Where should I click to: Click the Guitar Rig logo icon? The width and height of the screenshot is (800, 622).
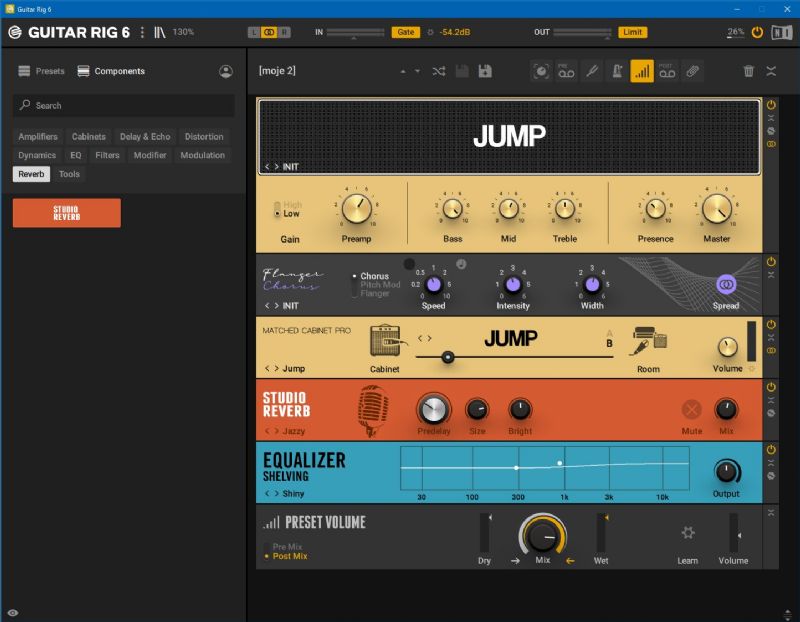click(15, 32)
